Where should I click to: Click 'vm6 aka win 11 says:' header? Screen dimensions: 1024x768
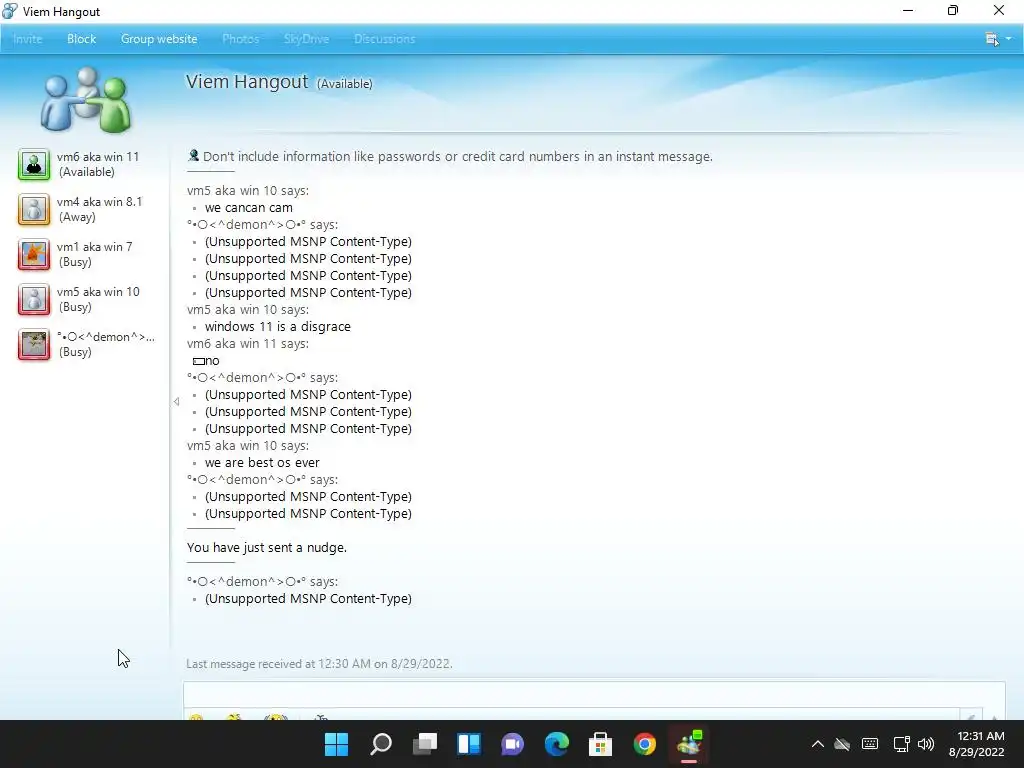(248, 344)
